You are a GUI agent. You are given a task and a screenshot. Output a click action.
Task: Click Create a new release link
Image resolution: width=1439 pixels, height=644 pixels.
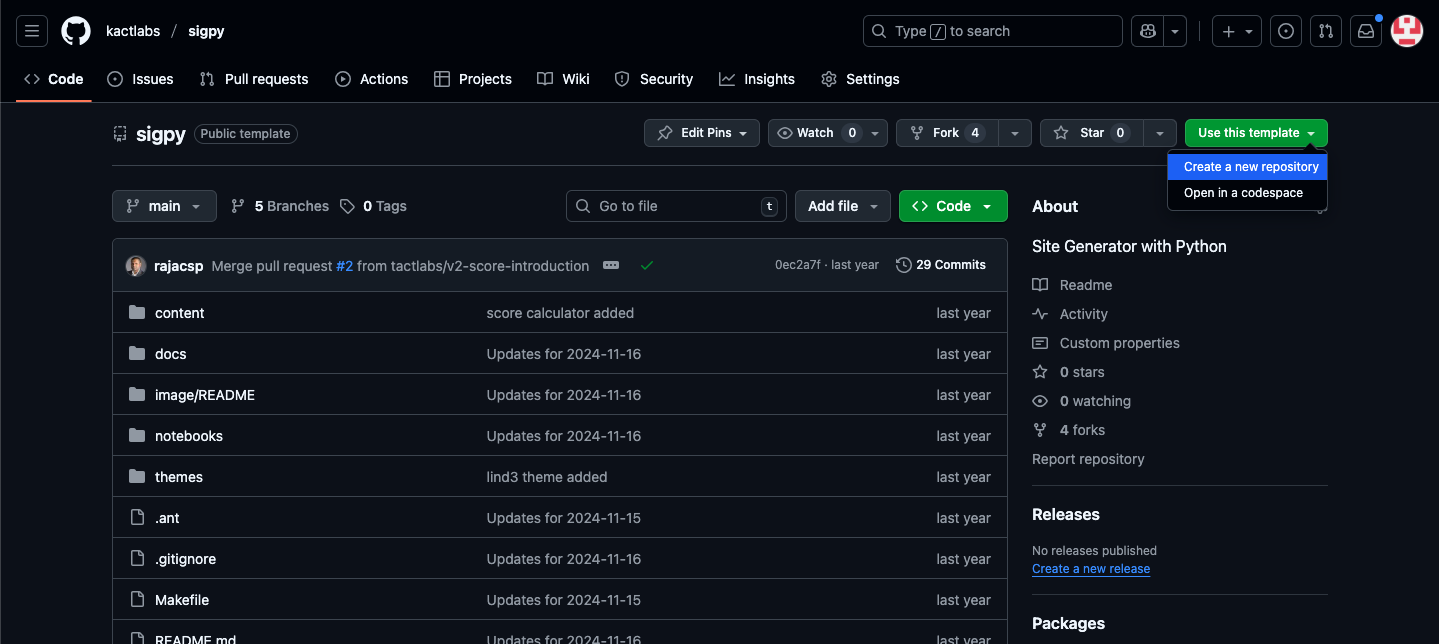click(x=1090, y=569)
